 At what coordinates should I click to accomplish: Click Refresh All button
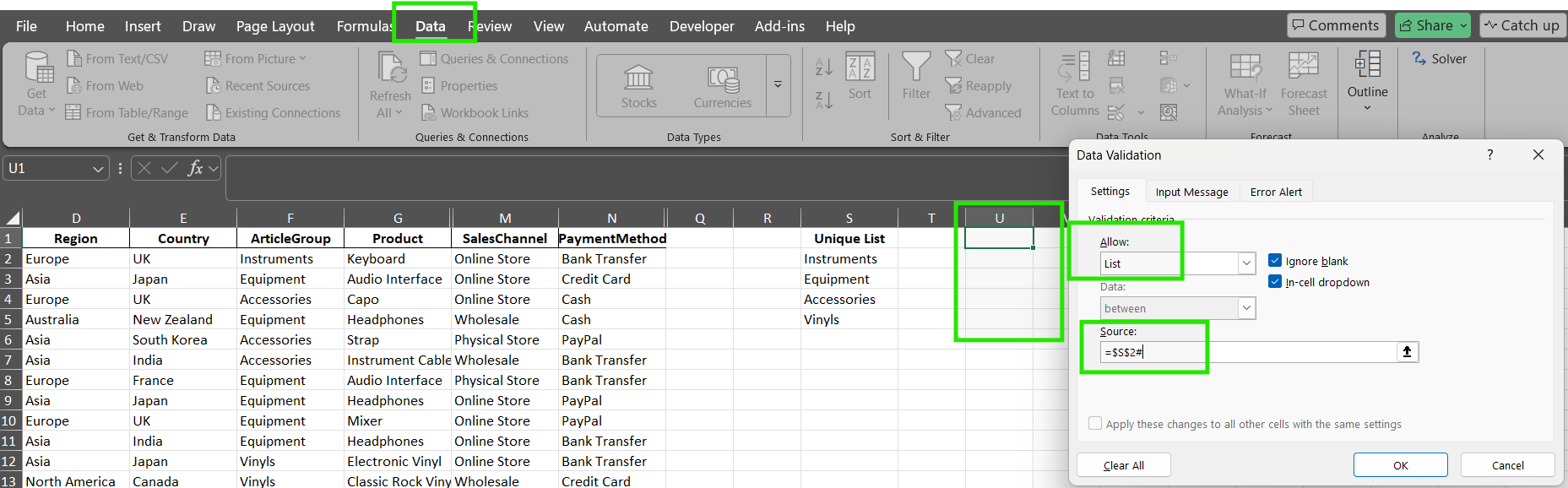390,84
